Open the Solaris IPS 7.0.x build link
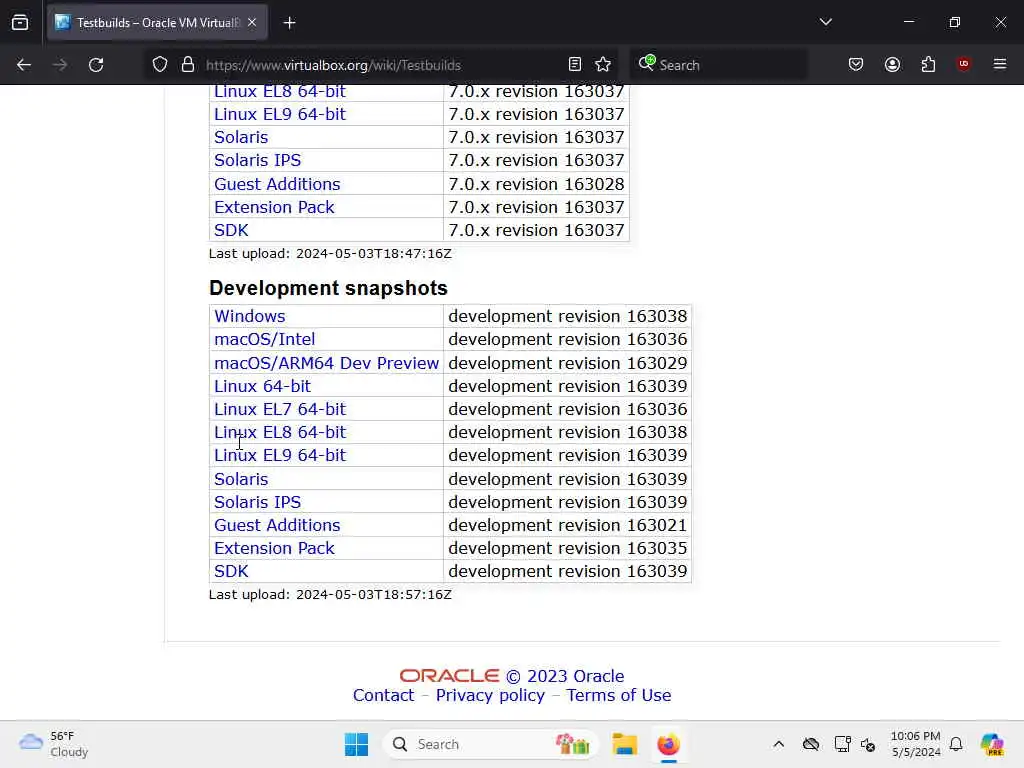The image size is (1024, 768). point(257,160)
